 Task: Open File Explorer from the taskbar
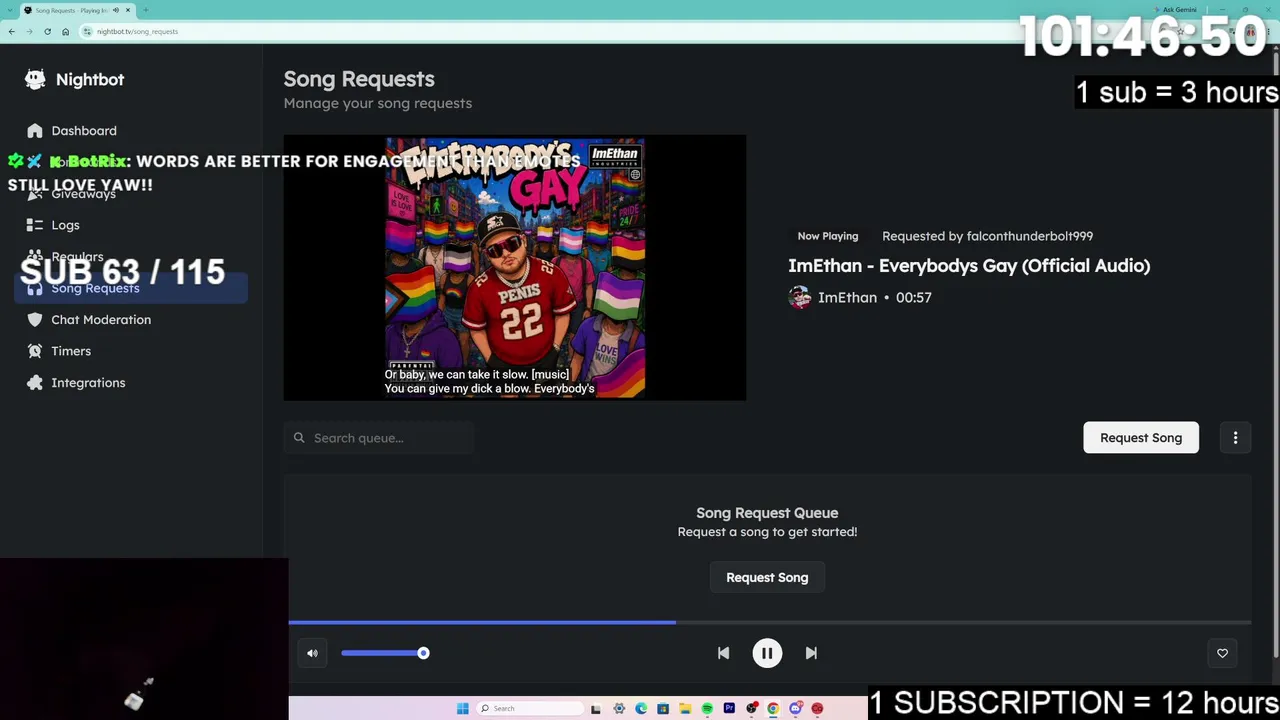(685, 709)
